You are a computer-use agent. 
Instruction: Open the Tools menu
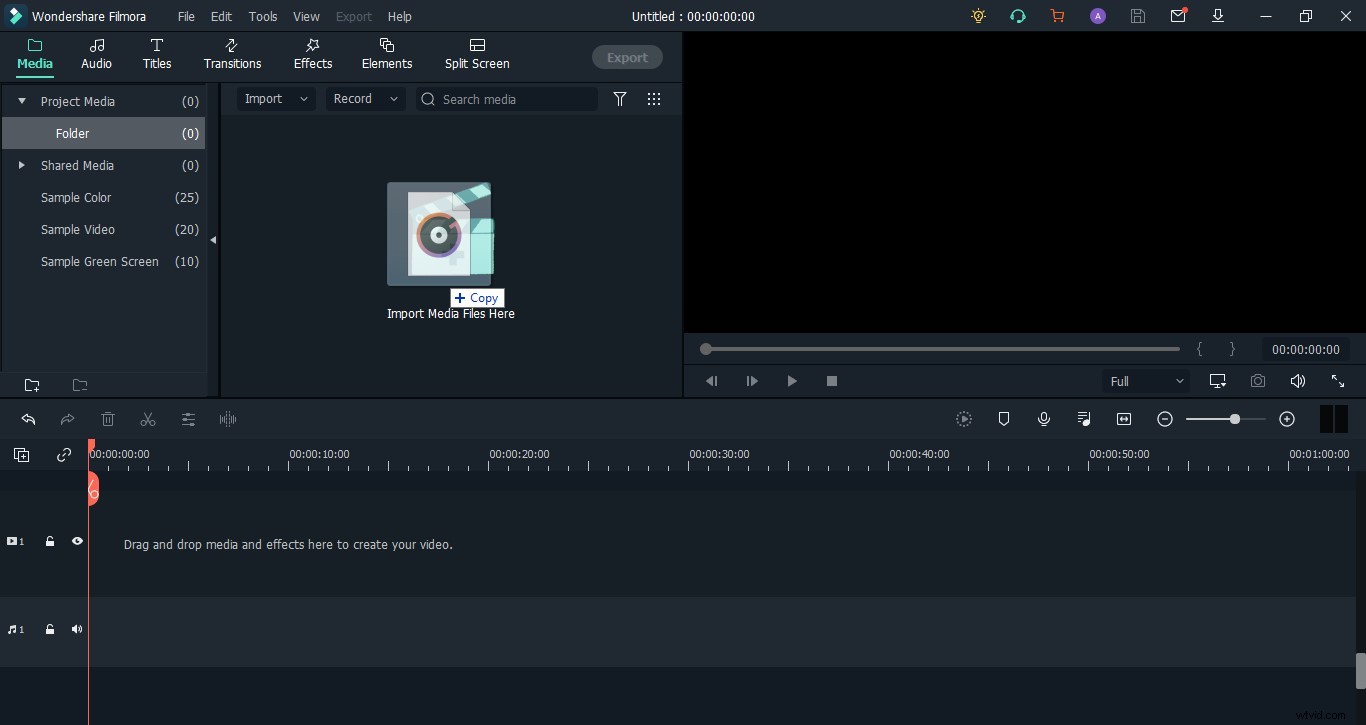click(x=263, y=16)
